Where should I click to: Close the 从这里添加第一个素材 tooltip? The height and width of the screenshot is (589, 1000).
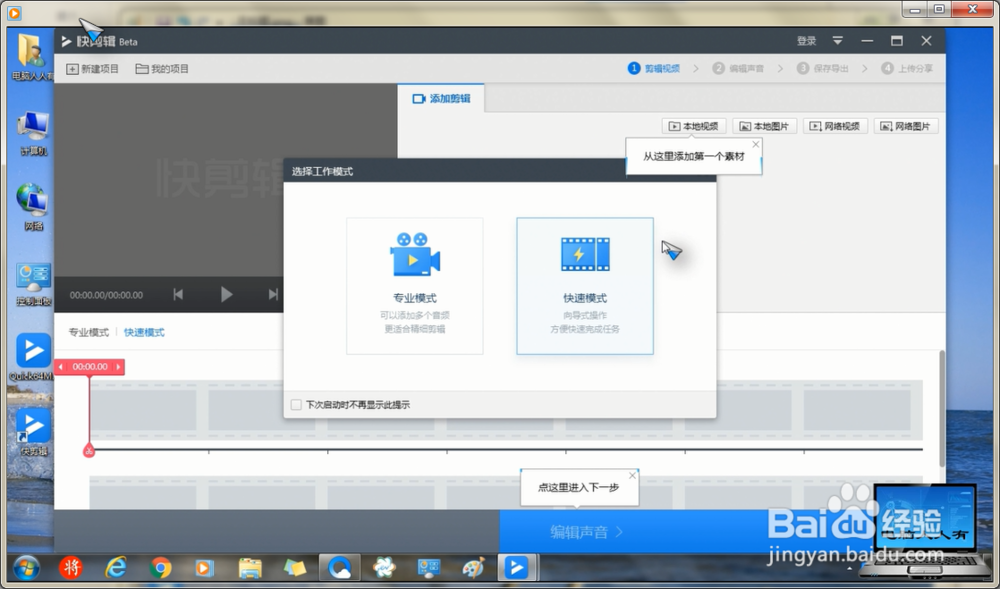pyautogui.click(x=756, y=145)
